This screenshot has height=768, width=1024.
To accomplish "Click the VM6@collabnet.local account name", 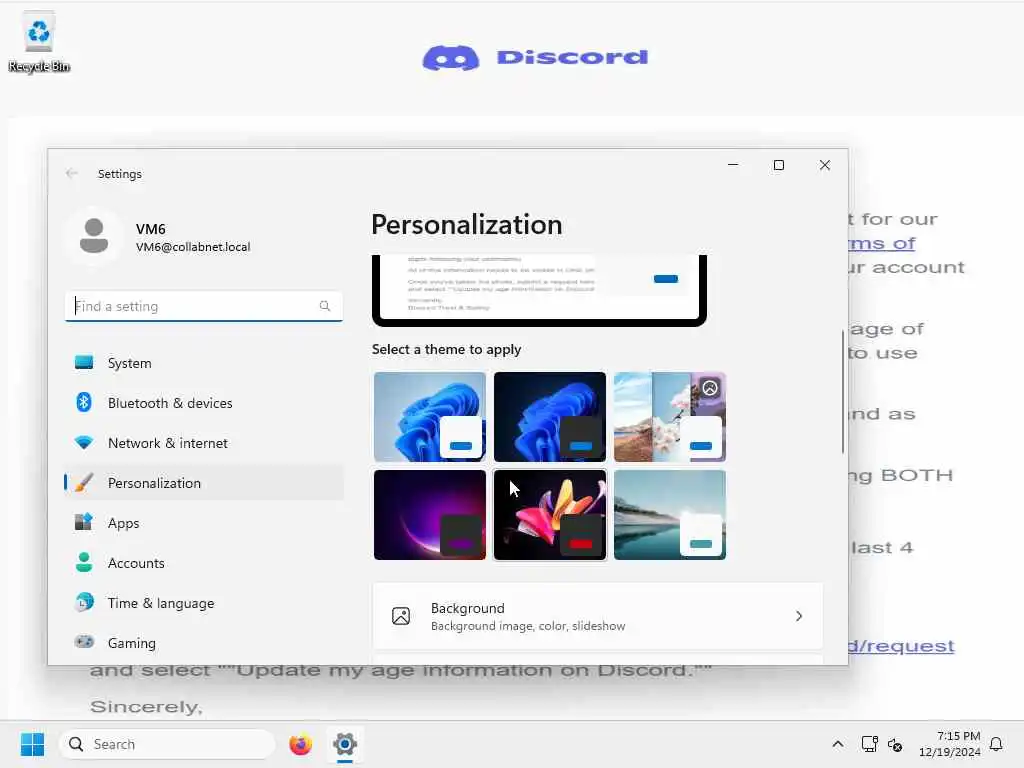I will point(193,247).
